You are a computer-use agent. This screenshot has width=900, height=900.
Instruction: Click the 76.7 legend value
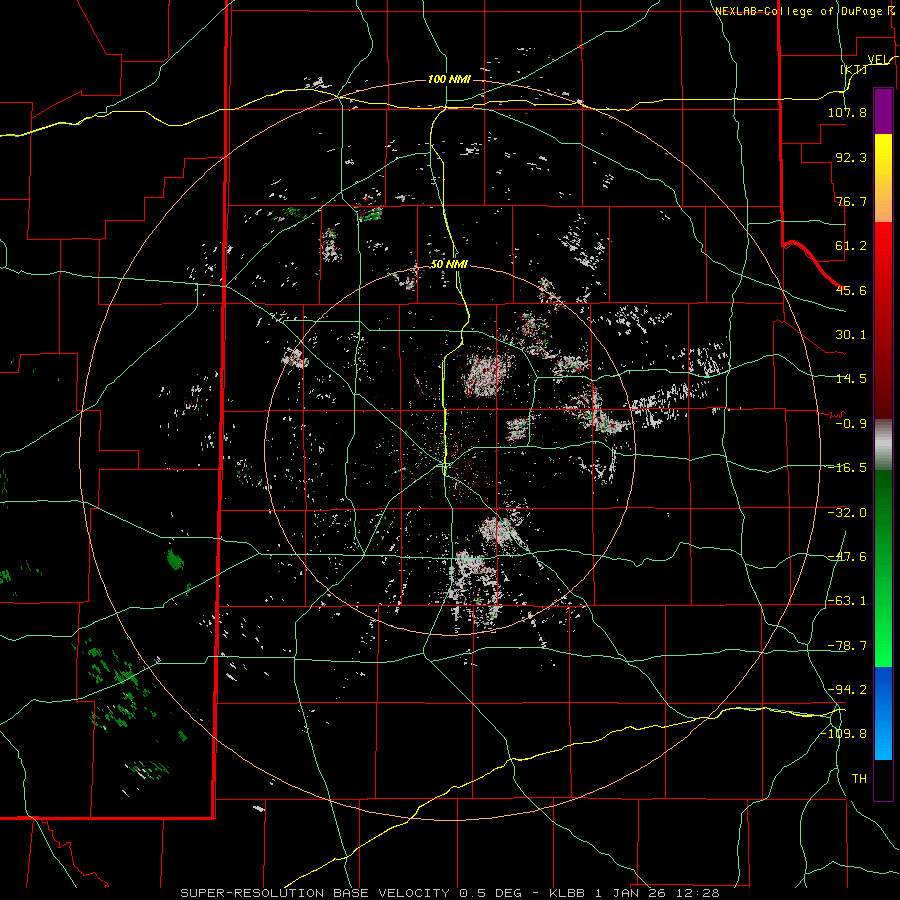851,201
